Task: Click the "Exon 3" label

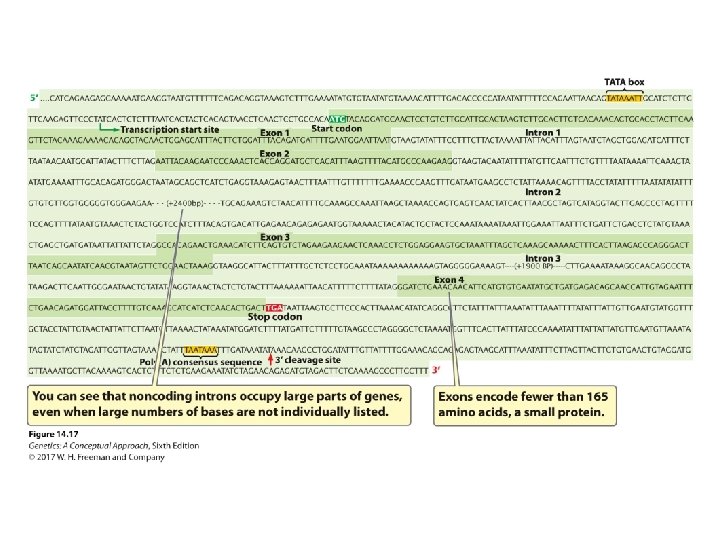Action: pos(275,237)
